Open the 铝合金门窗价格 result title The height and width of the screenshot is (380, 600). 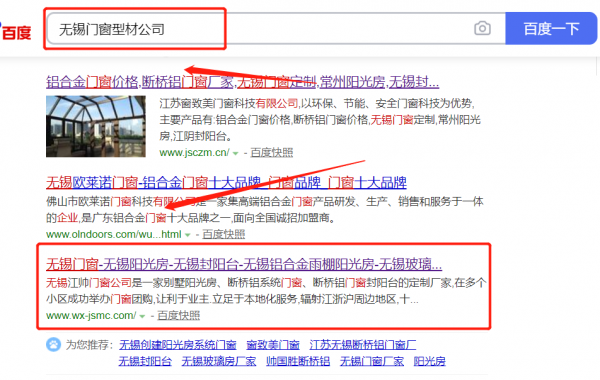coord(242,82)
